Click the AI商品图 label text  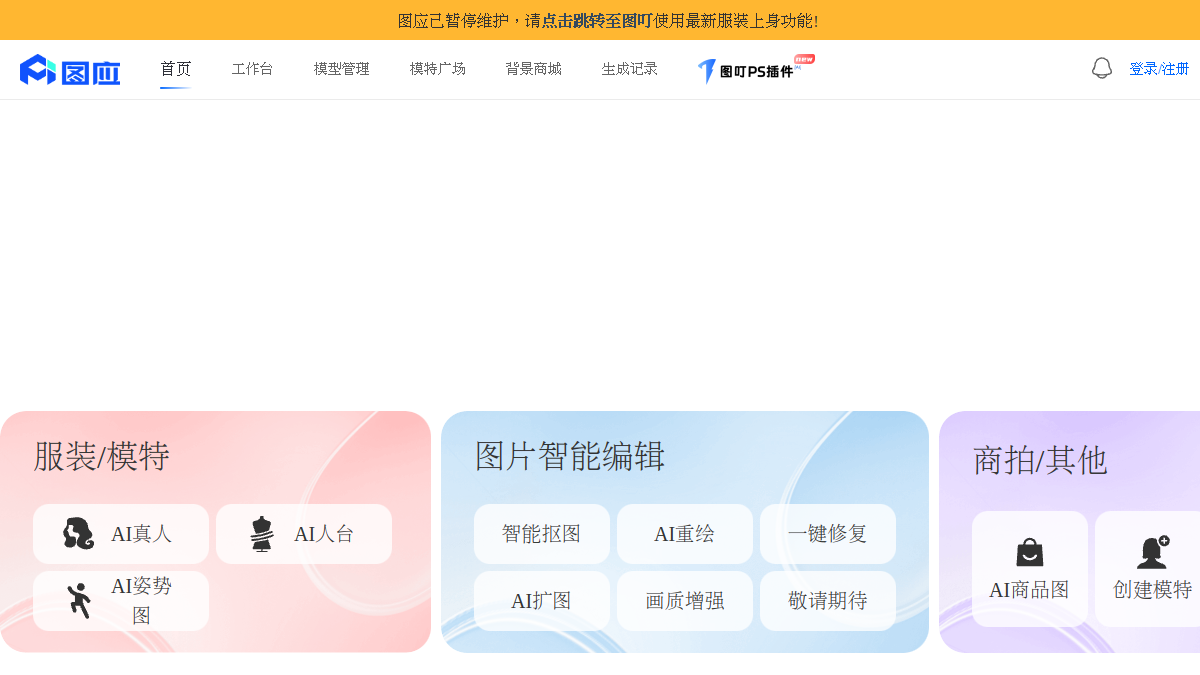[1030, 590]
